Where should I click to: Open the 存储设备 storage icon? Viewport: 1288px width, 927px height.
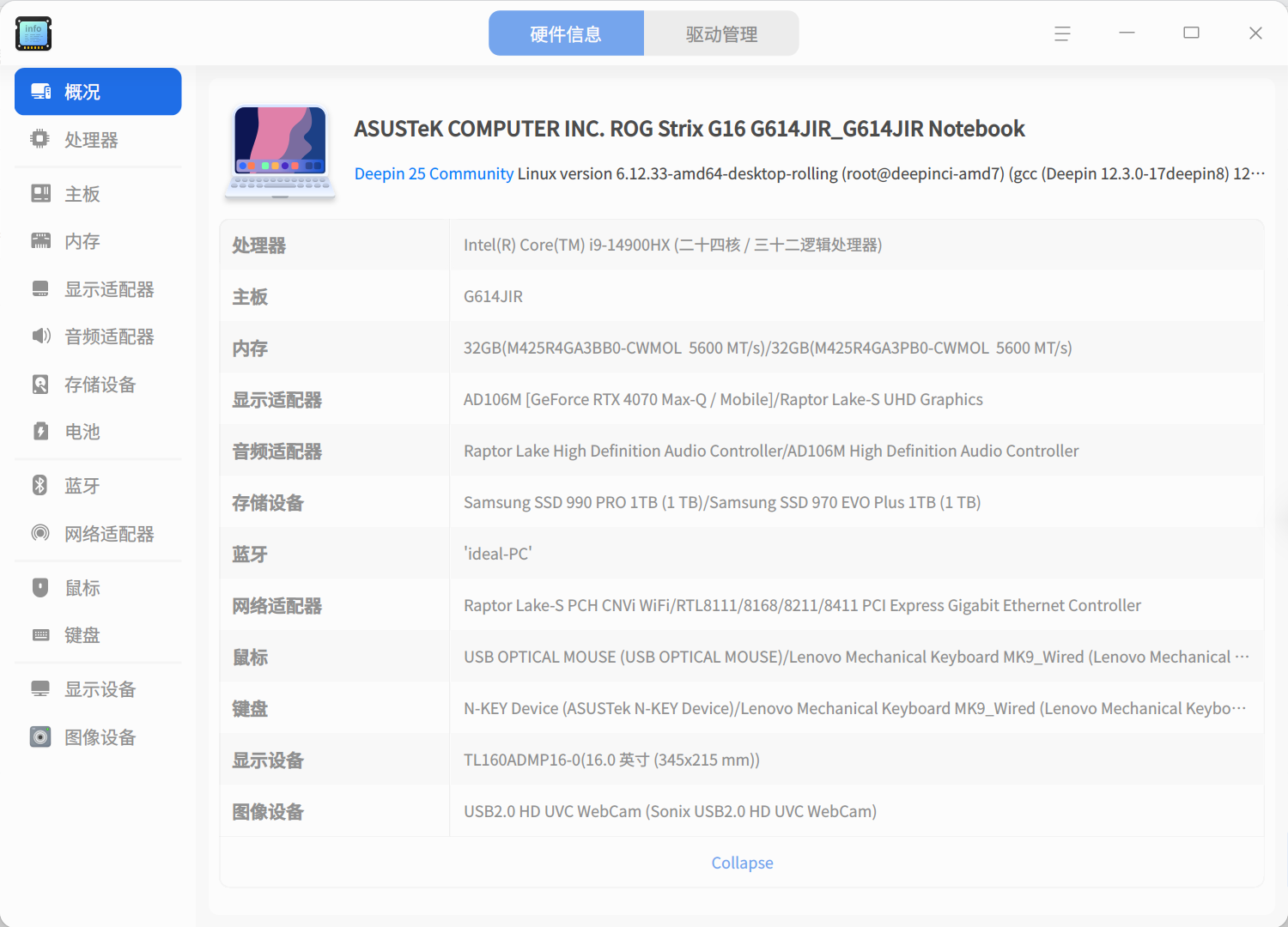40,385
